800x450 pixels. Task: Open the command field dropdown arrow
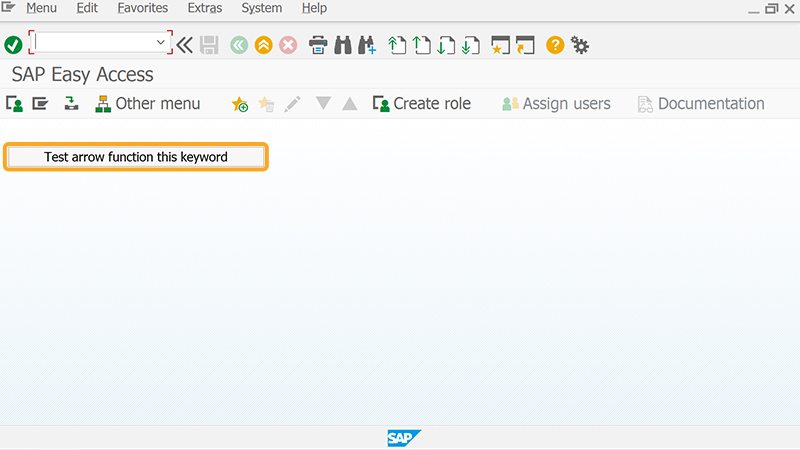click(160, 42)
